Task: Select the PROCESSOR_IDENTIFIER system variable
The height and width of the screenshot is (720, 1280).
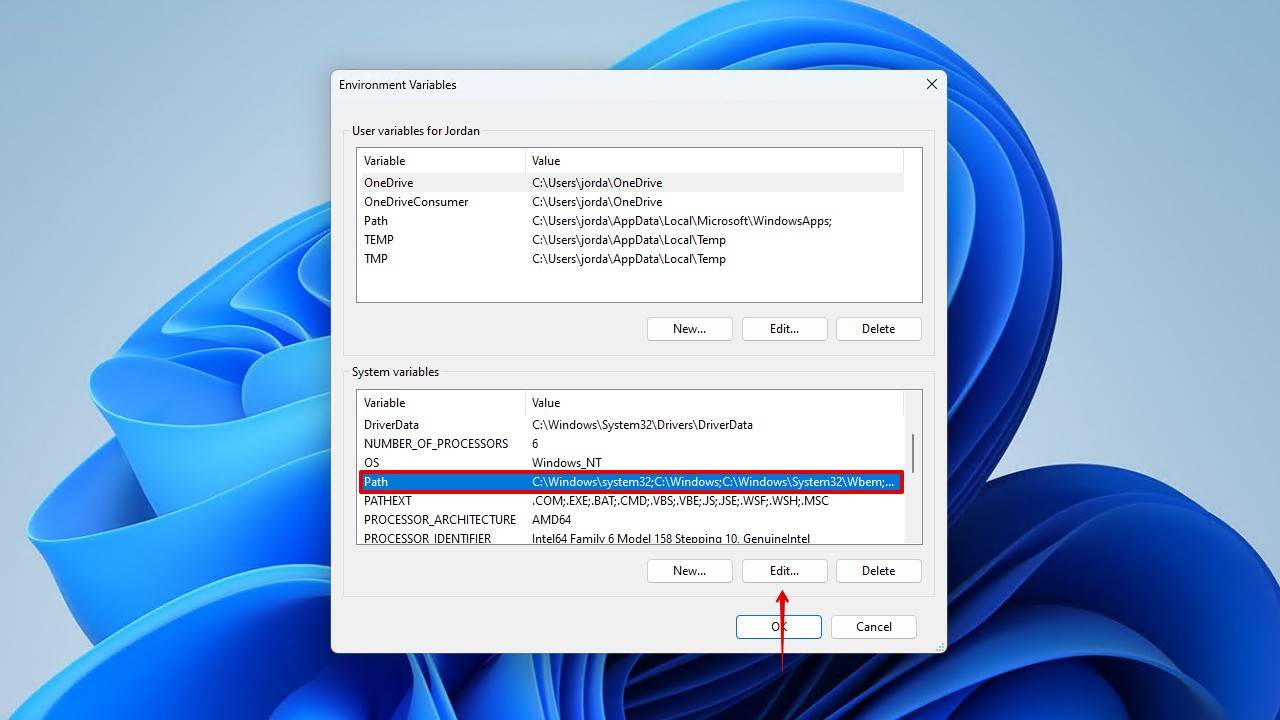Action: (x=630, y=538)
